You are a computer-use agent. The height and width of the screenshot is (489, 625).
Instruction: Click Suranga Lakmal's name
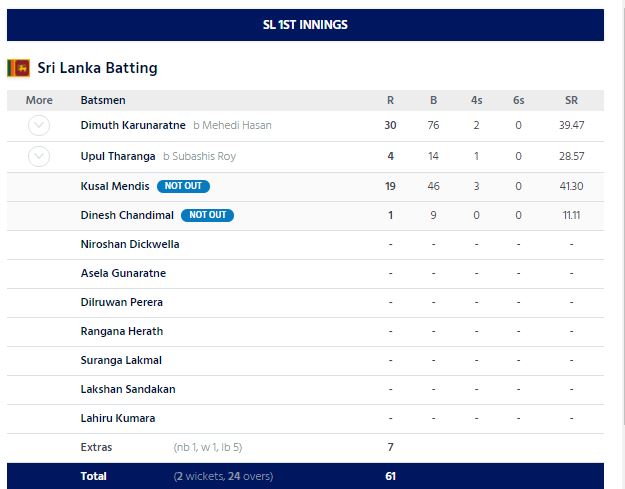pyautogui.click(x=121, y=360)
